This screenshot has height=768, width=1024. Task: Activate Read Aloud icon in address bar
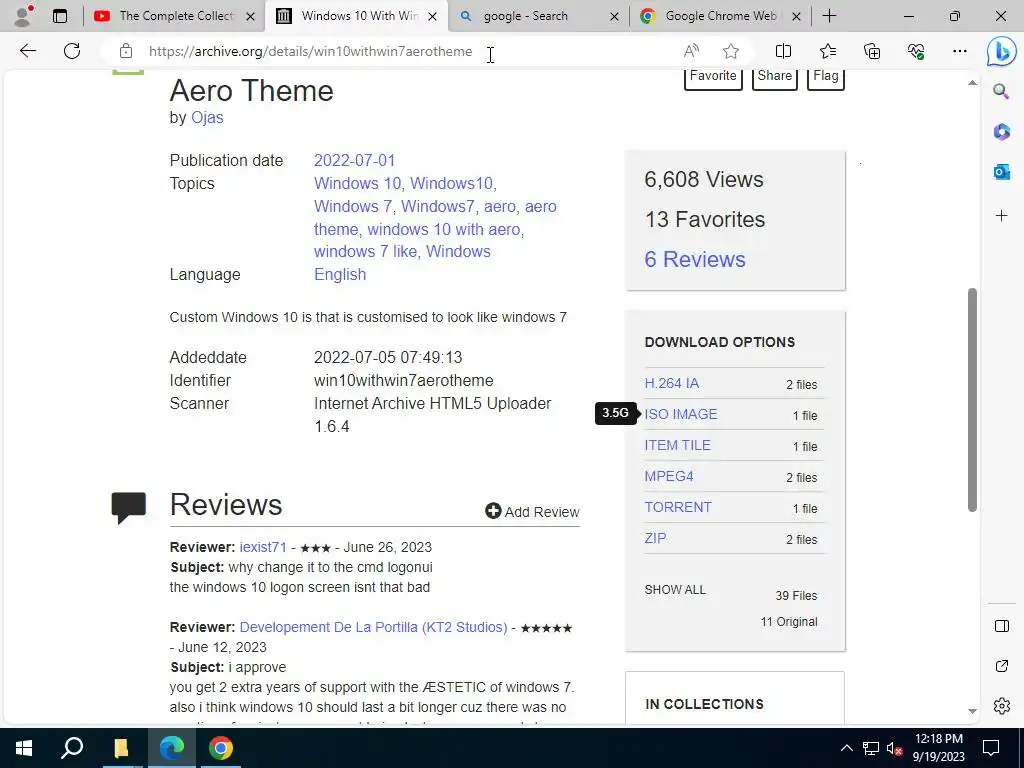click(691, 51)
